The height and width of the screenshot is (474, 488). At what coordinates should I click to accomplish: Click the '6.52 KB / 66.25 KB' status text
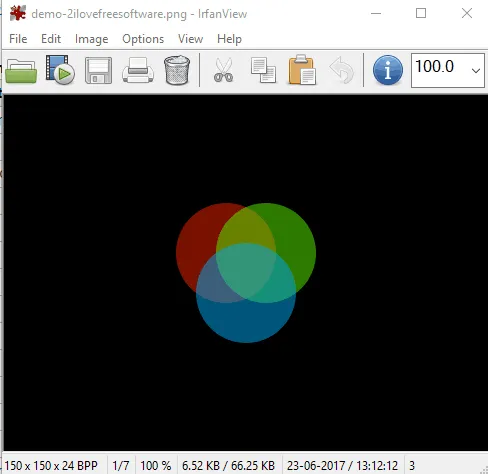point(228,465)
